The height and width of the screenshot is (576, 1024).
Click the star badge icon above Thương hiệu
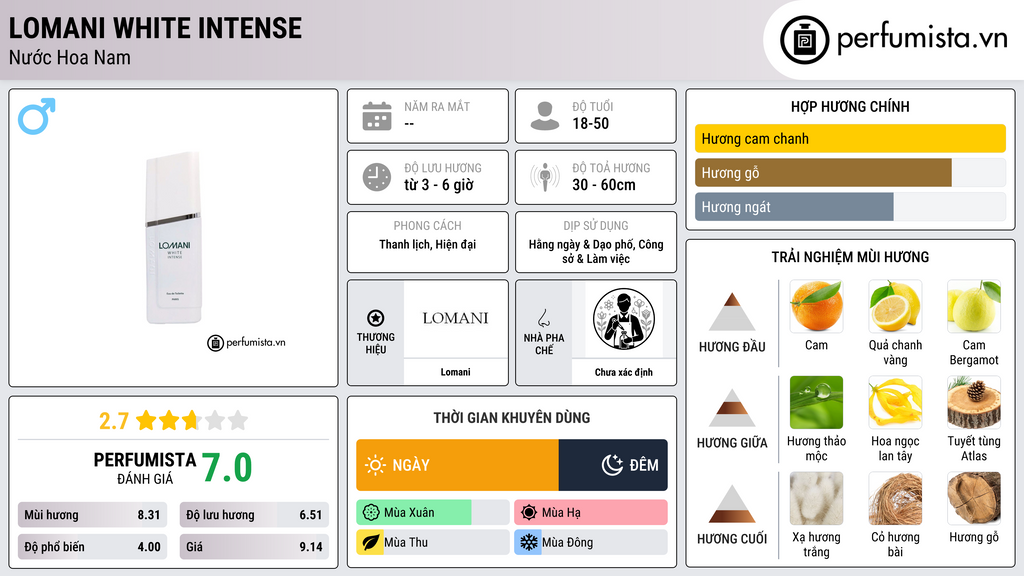click(x=376, y=318)
